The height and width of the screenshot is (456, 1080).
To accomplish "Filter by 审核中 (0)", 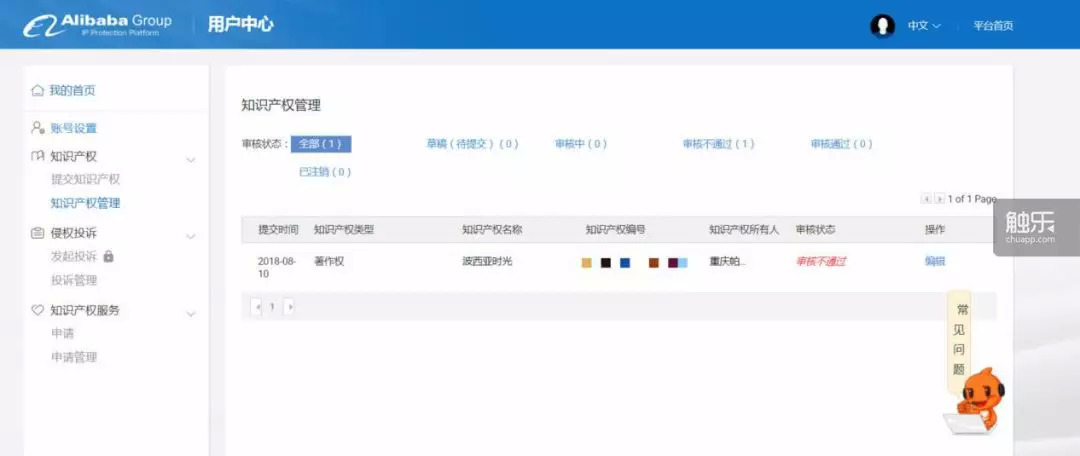I will click(x=581, y=144).
